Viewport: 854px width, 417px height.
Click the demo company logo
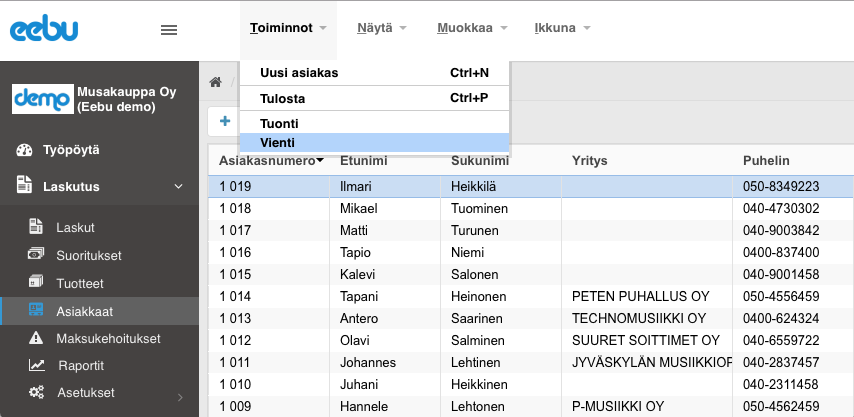pyautogui.click(x=42, y=99)
